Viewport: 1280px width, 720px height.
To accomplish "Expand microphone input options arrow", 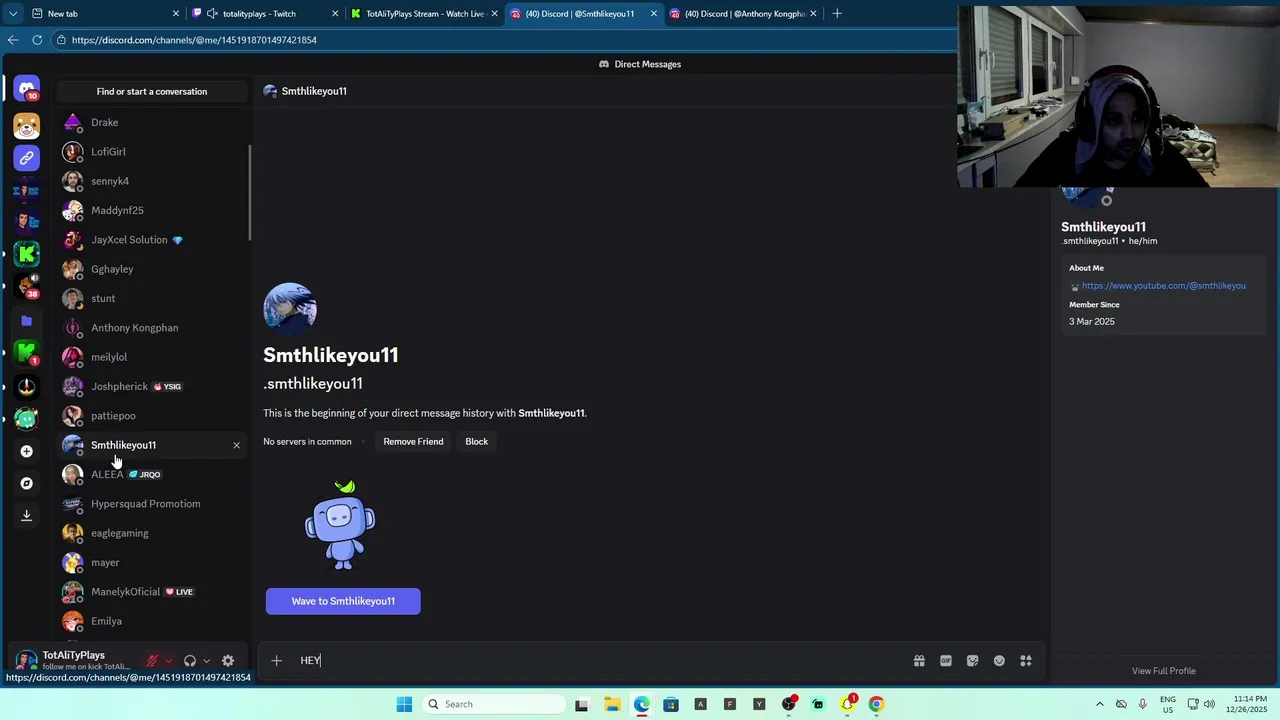I will tap(168, 661).
